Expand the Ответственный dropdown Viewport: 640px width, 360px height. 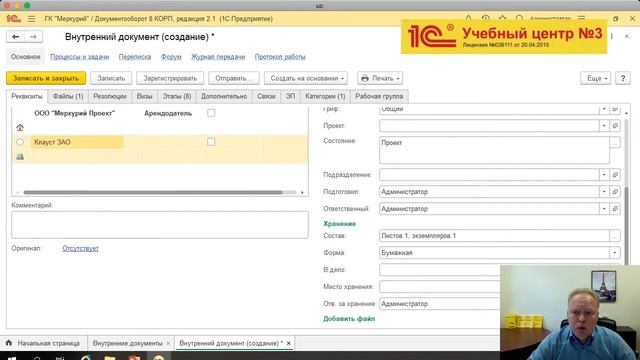click(604, 209)
